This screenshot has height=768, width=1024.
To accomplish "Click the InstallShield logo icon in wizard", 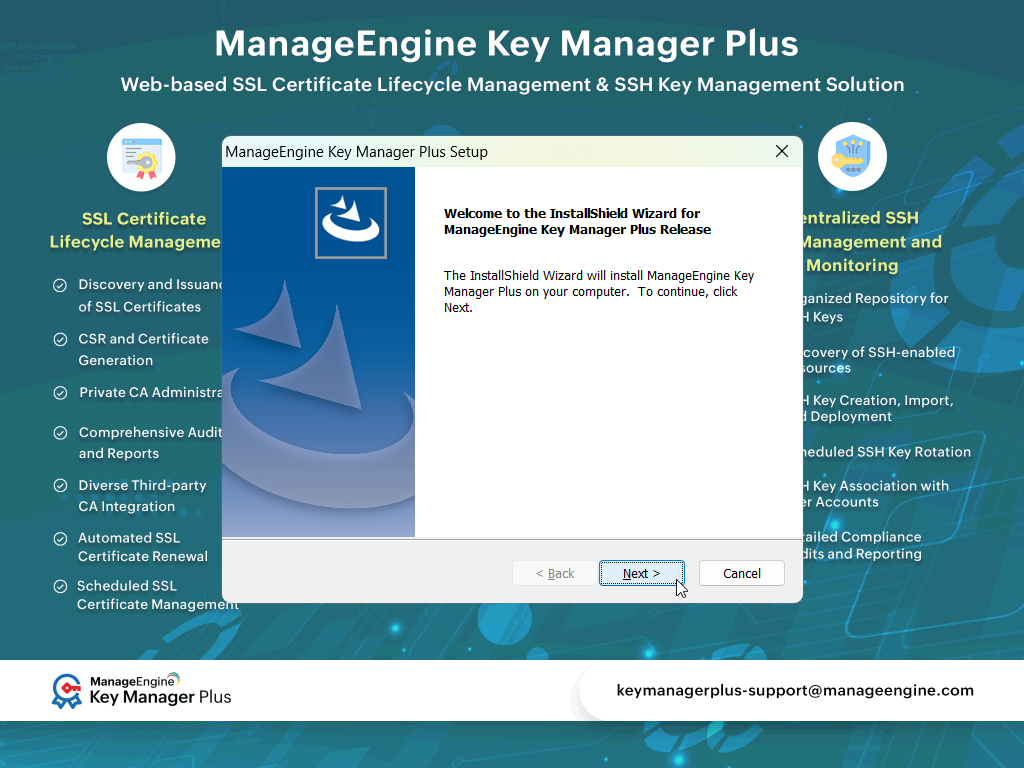I will (x=351, y=223).
